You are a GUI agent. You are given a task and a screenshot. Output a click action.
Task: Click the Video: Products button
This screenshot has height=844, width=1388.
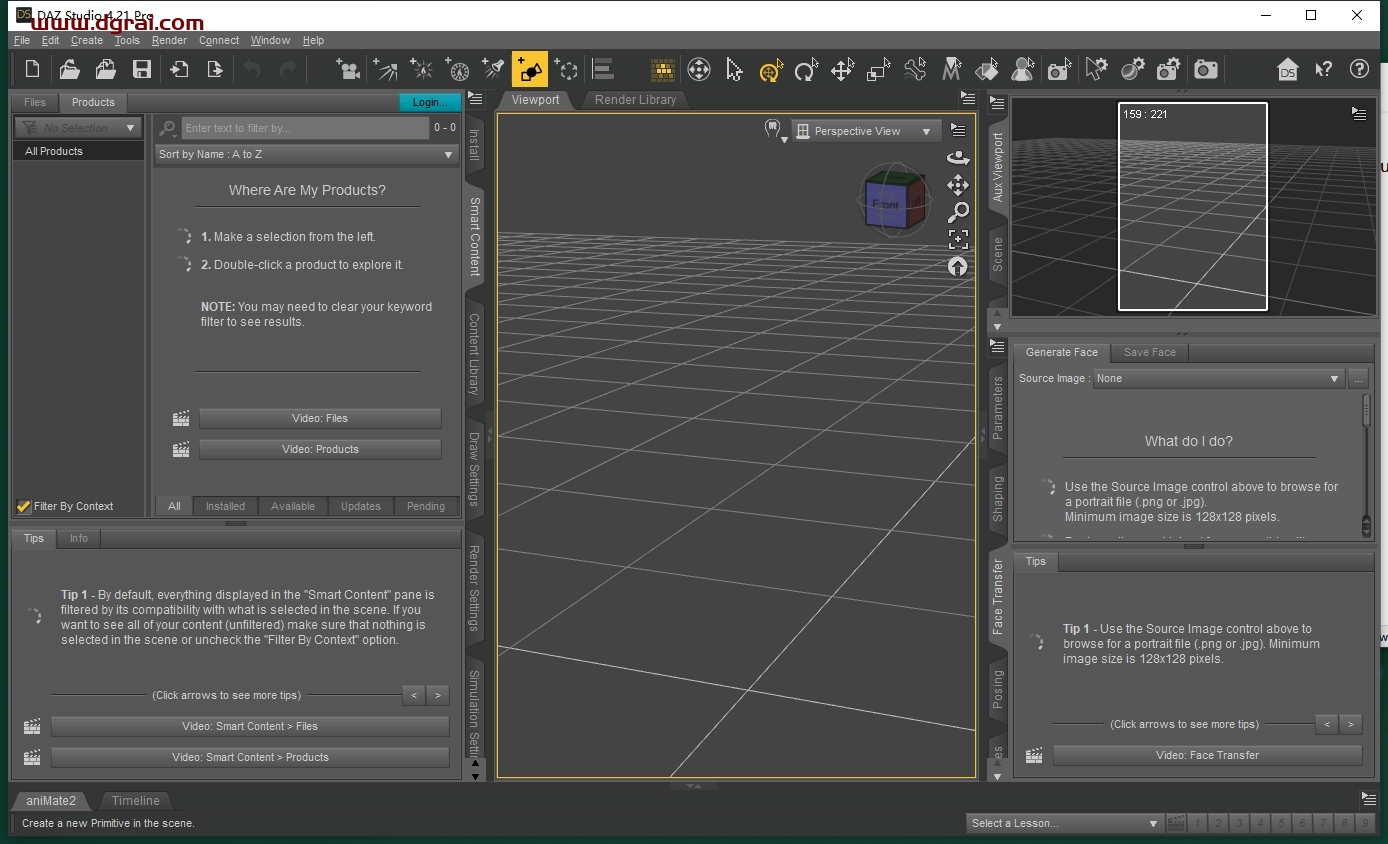click(320, 449)
